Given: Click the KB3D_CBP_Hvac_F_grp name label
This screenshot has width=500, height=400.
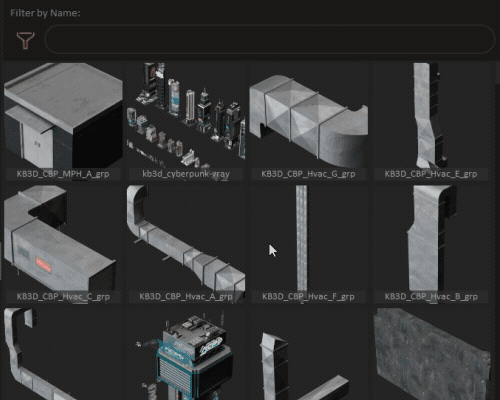Looking at the screenshot, I should point(309,297).
